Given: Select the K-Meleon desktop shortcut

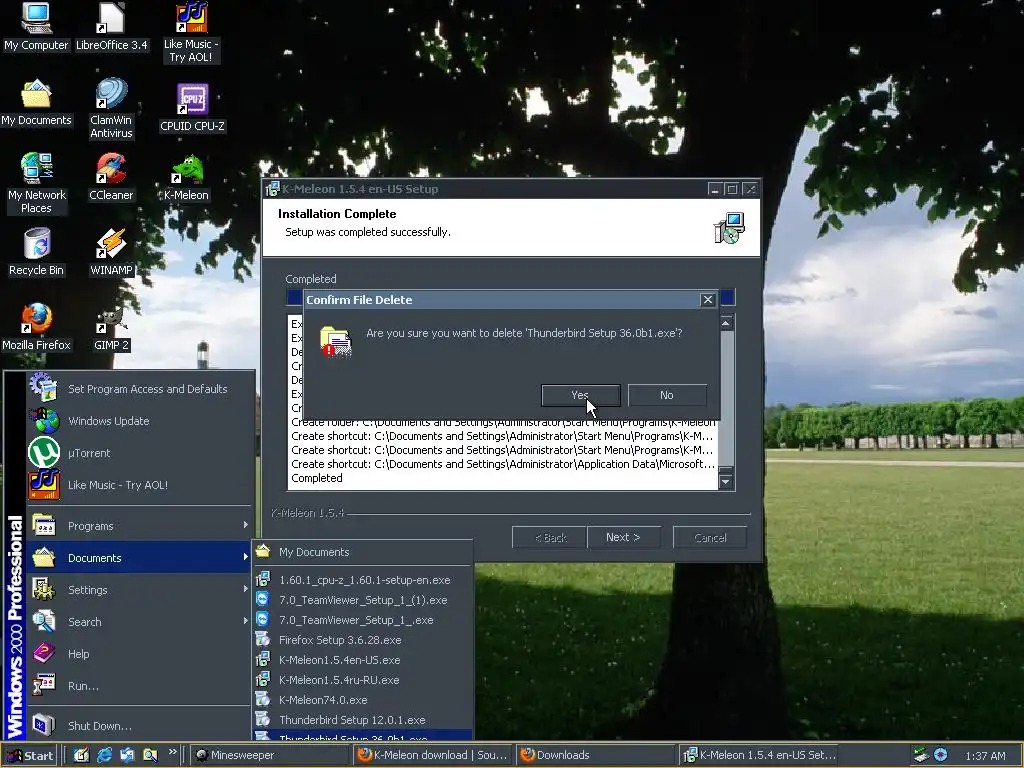Looking at the screenshot, I should (x=186, y=177).
